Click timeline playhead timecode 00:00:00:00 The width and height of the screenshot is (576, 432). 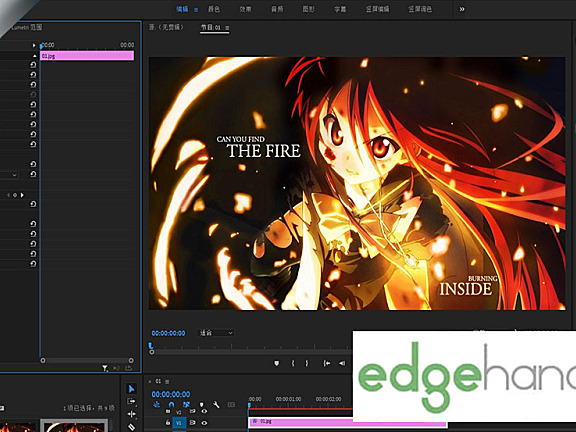(171, 394)
